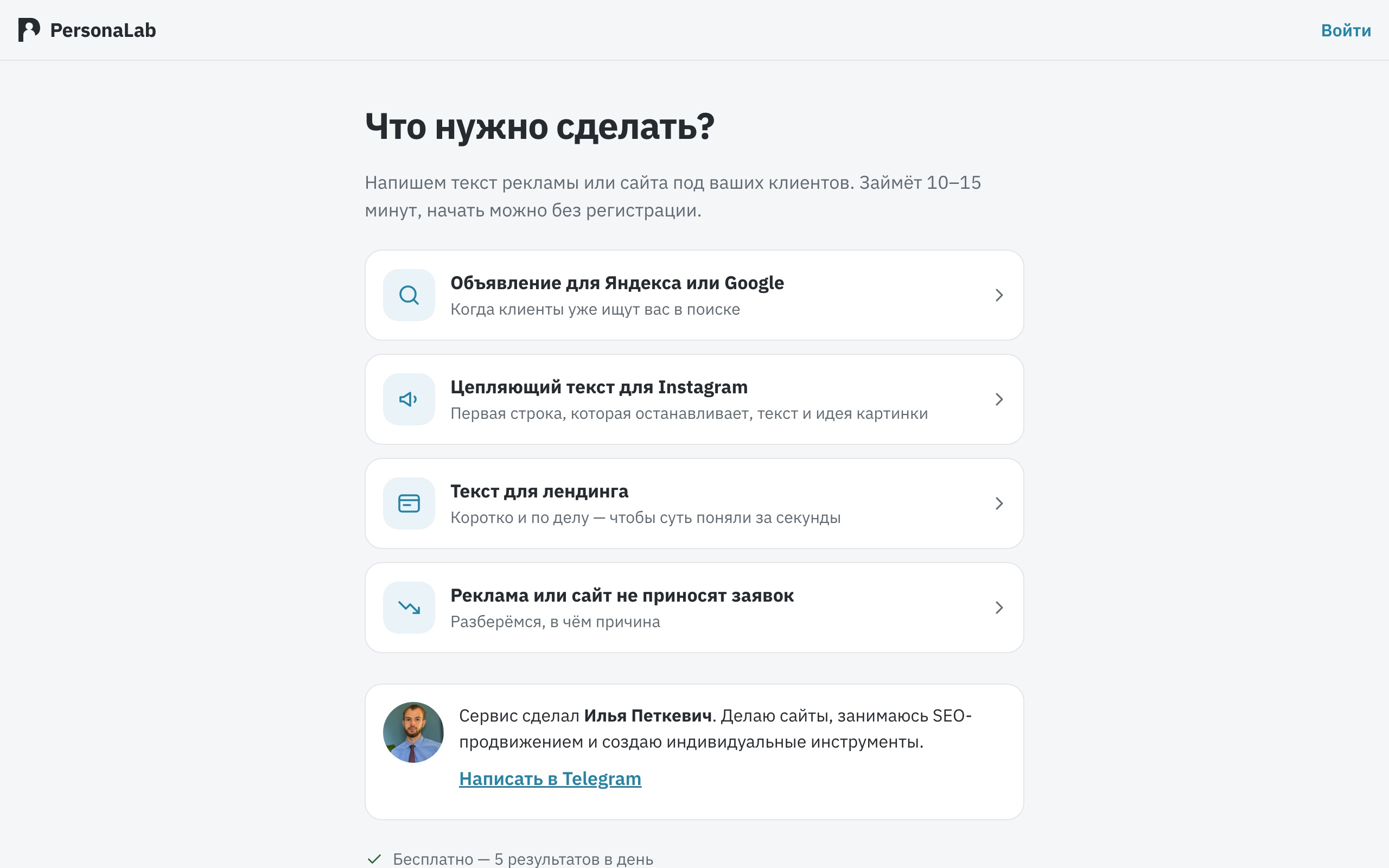Viewport: 1389px width, 868px height.
Task: Select 'Цепляющий текст для Instagram' option
Action: [694, 399]
